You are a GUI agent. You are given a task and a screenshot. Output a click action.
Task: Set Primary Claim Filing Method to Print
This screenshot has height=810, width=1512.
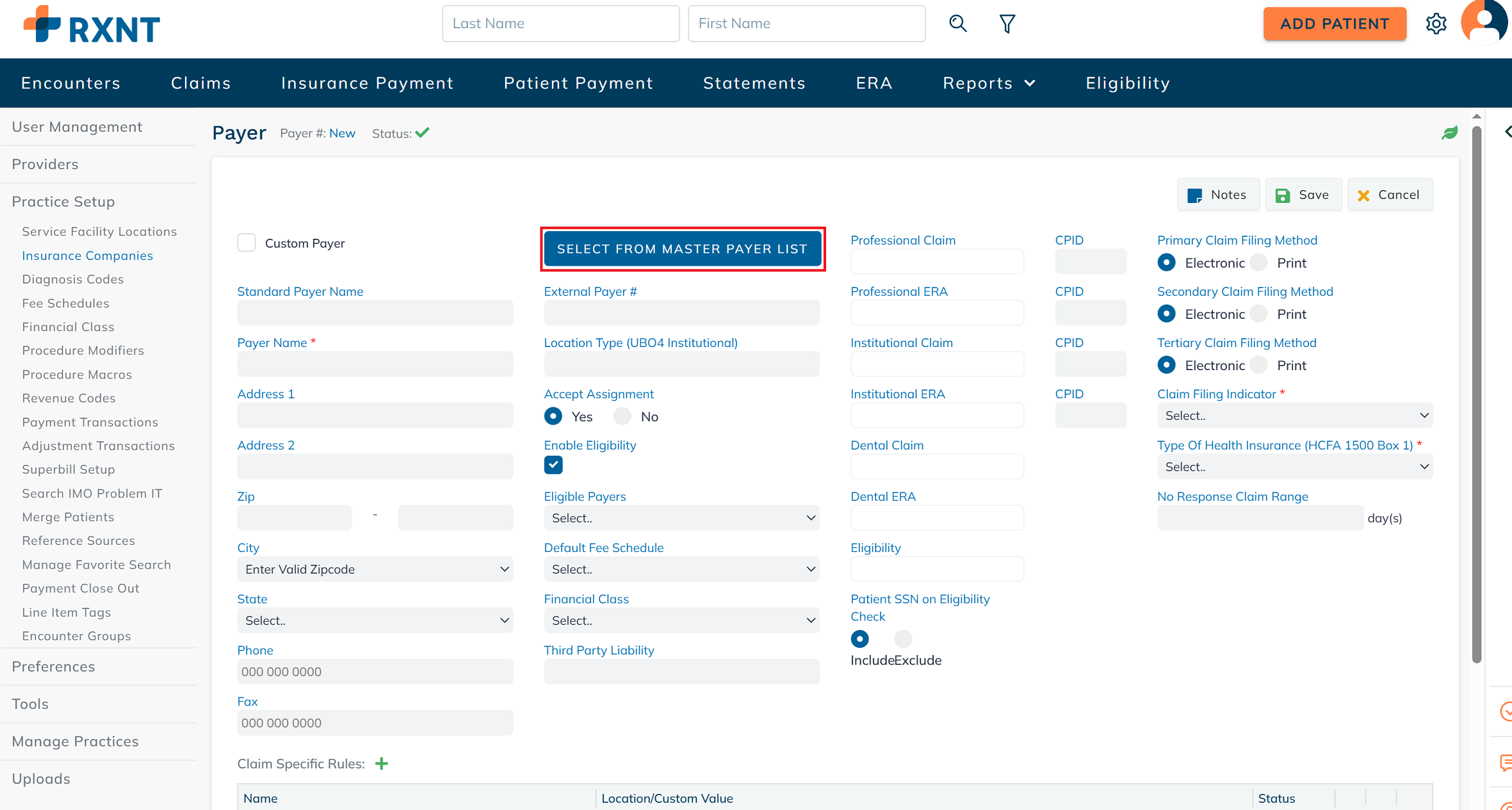click(x=1259, y=263)
